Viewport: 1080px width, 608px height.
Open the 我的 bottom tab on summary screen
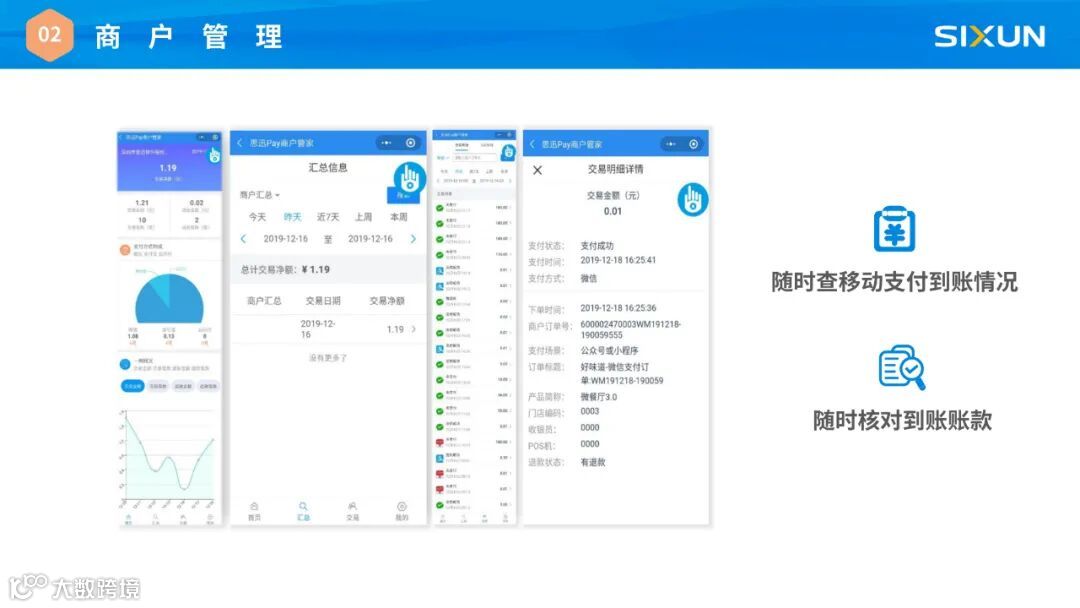click(402, 512)
